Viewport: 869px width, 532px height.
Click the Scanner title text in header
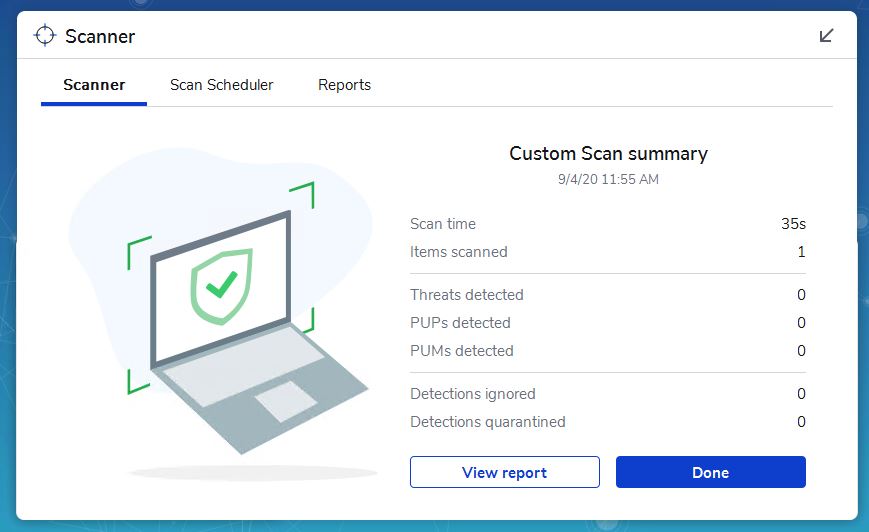coord(100,37)
